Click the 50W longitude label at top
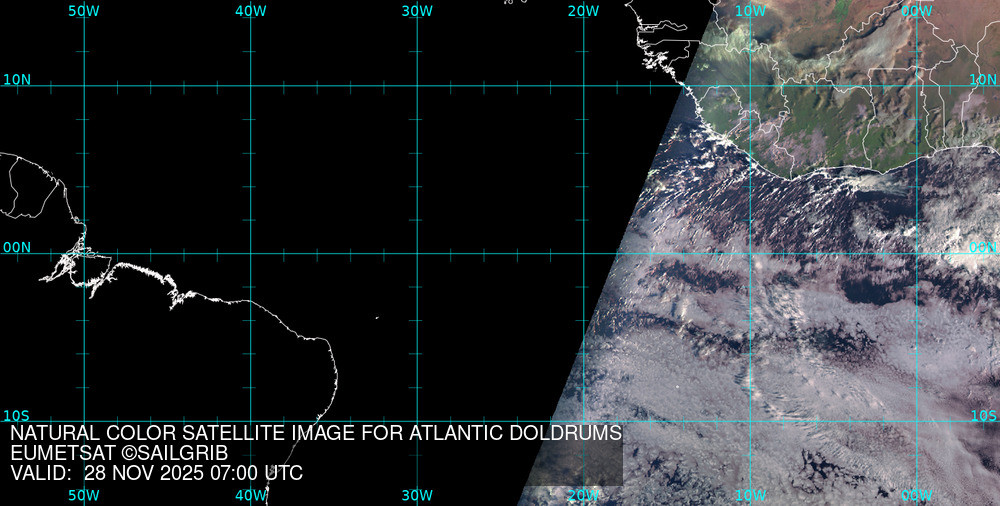 (84, 10)
